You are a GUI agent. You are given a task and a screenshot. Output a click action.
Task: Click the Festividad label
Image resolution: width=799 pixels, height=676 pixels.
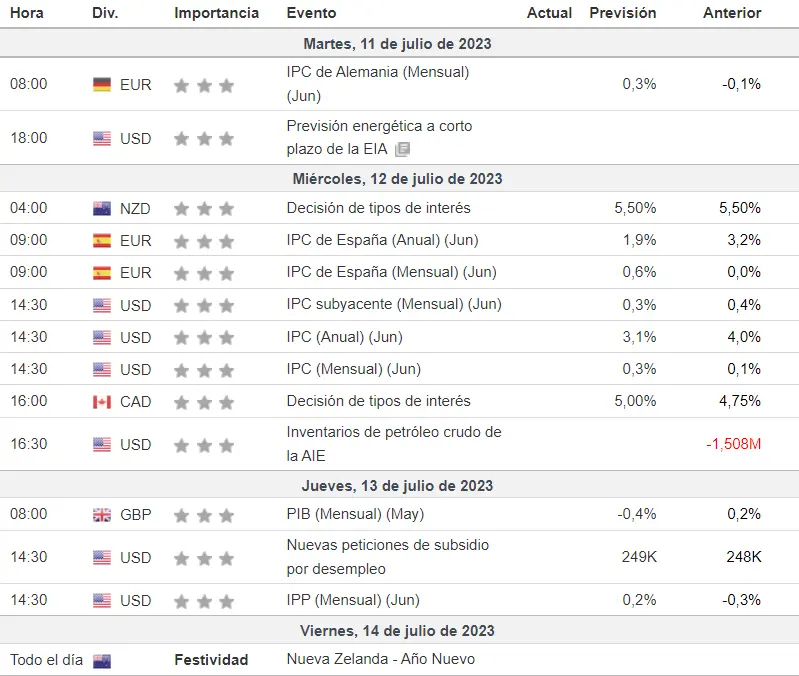coord(211,660)
